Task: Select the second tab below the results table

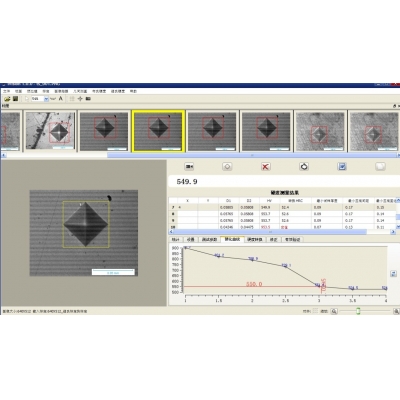Action: (x=191, y=239)
